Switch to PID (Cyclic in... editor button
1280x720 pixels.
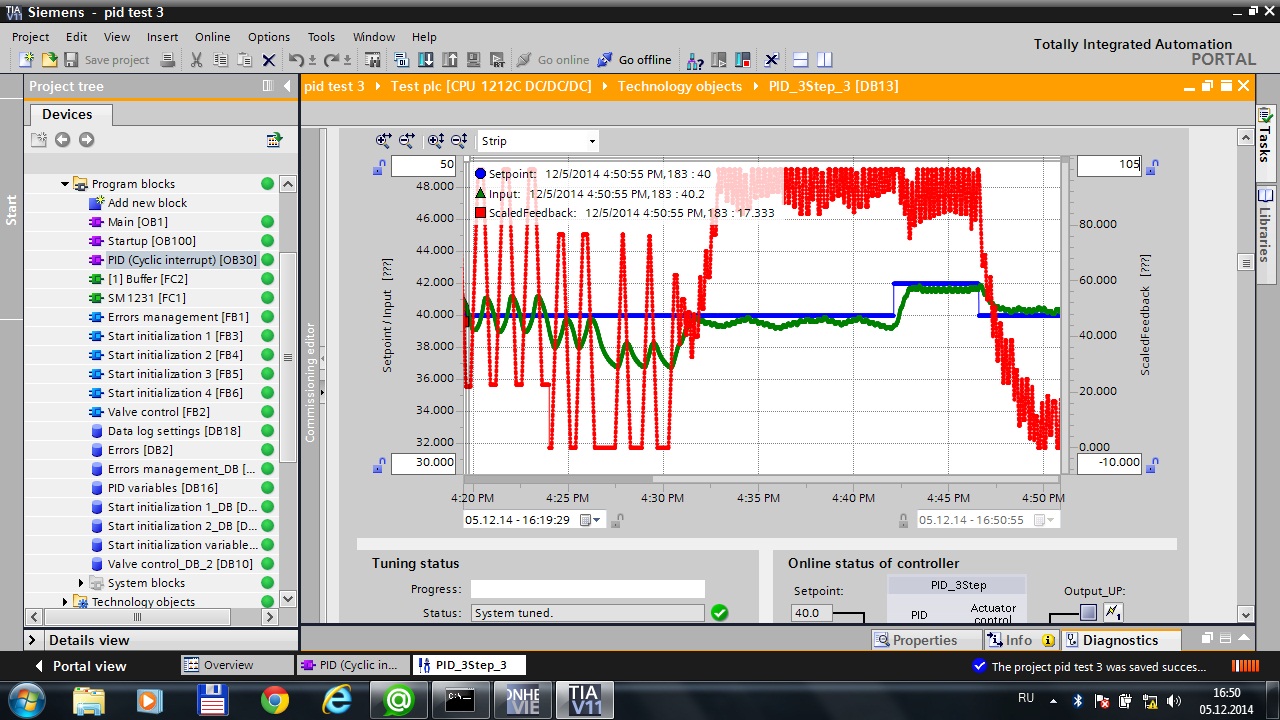tap(353, 665)
